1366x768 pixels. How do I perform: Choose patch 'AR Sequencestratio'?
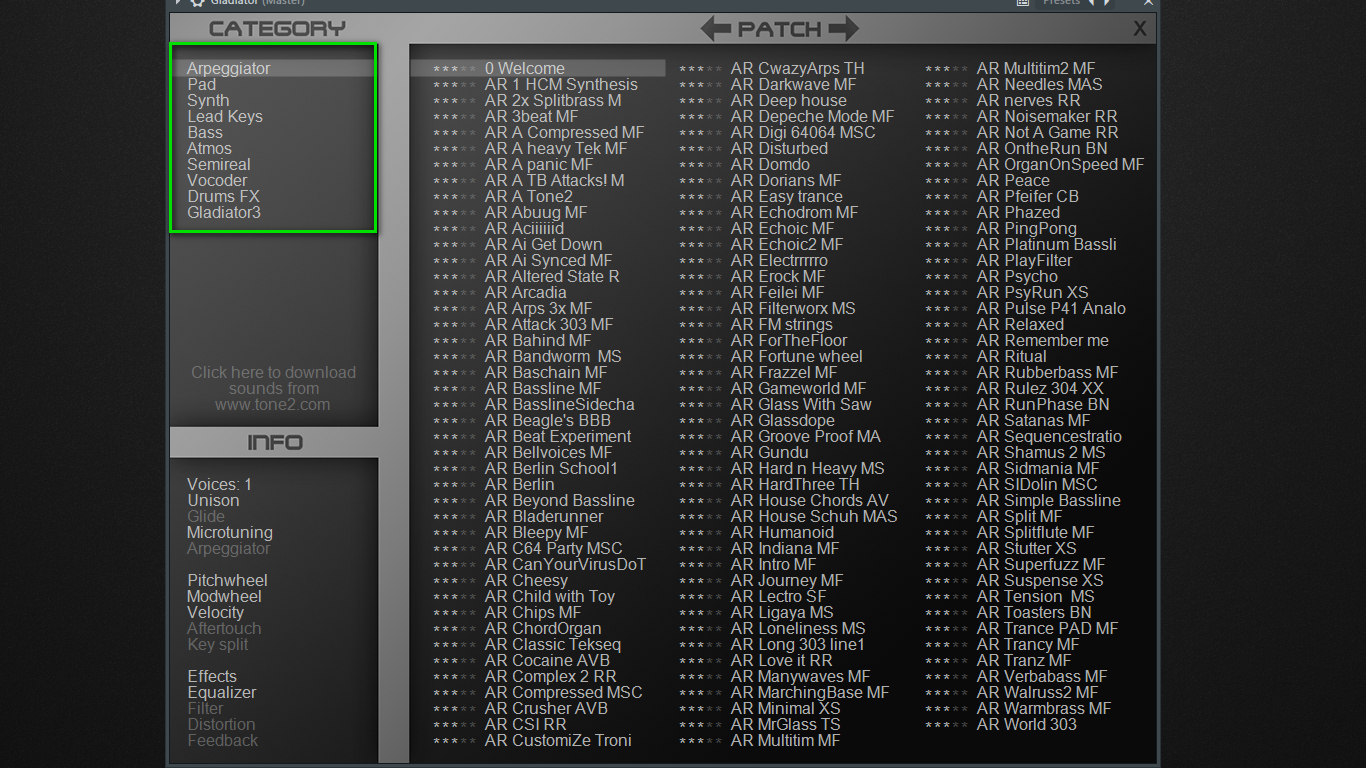click(x=1049, y=437)
